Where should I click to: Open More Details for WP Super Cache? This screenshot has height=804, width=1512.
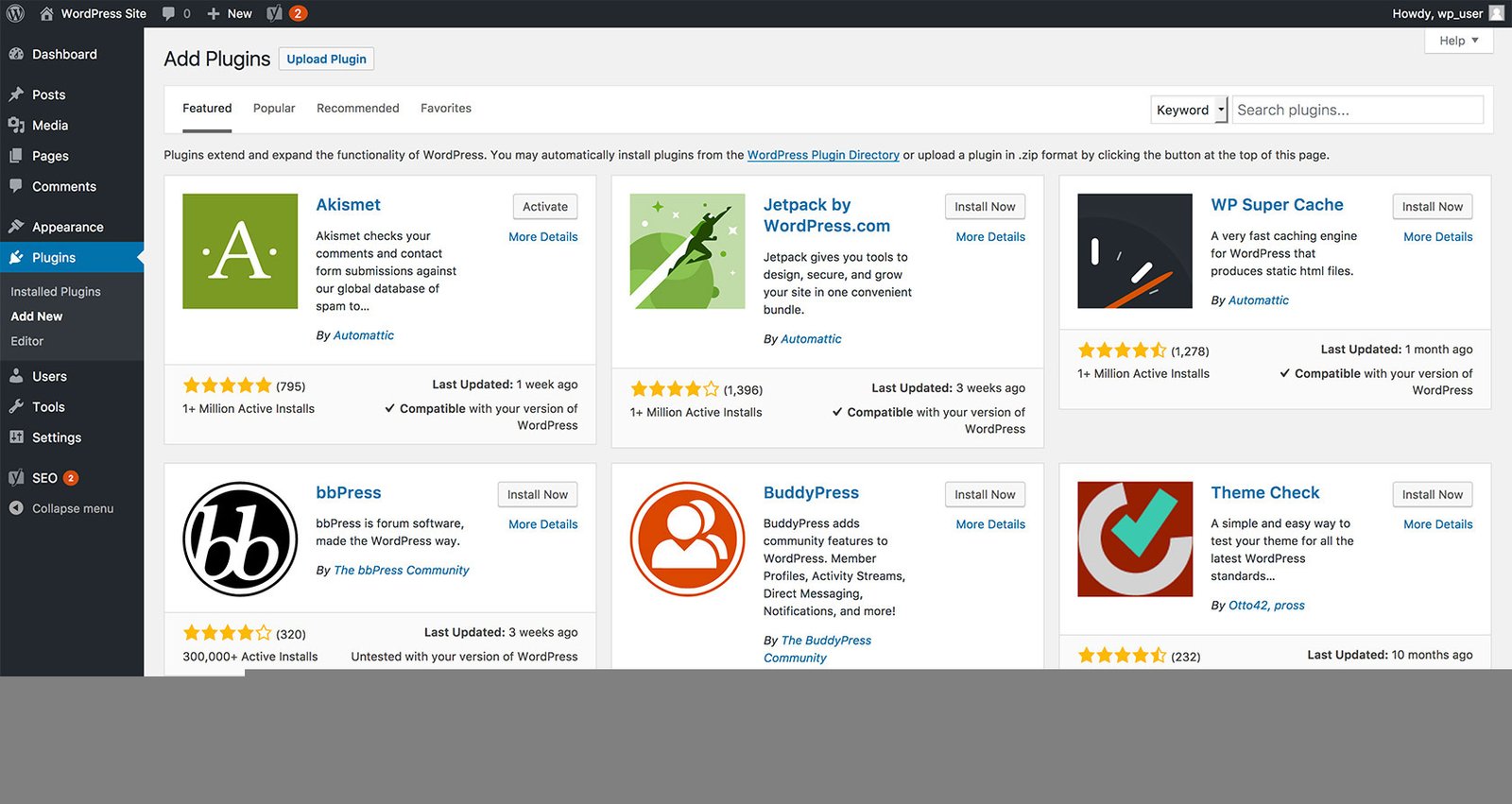click(x=1438, y=237)
